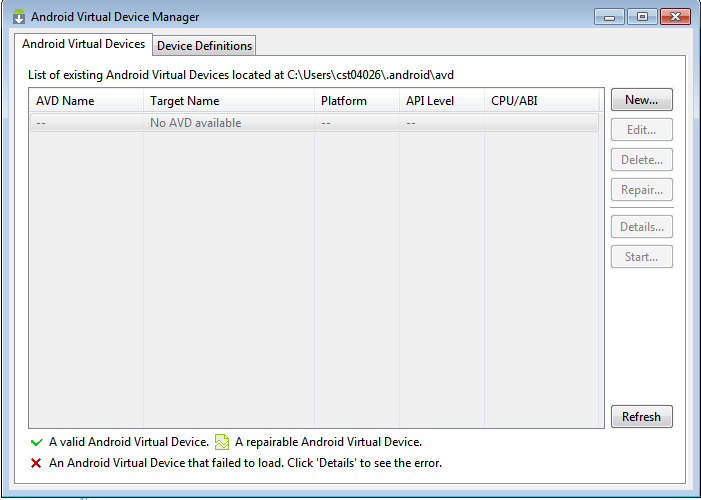
Task: Click the Edit... button
Action: click(642, 130)
